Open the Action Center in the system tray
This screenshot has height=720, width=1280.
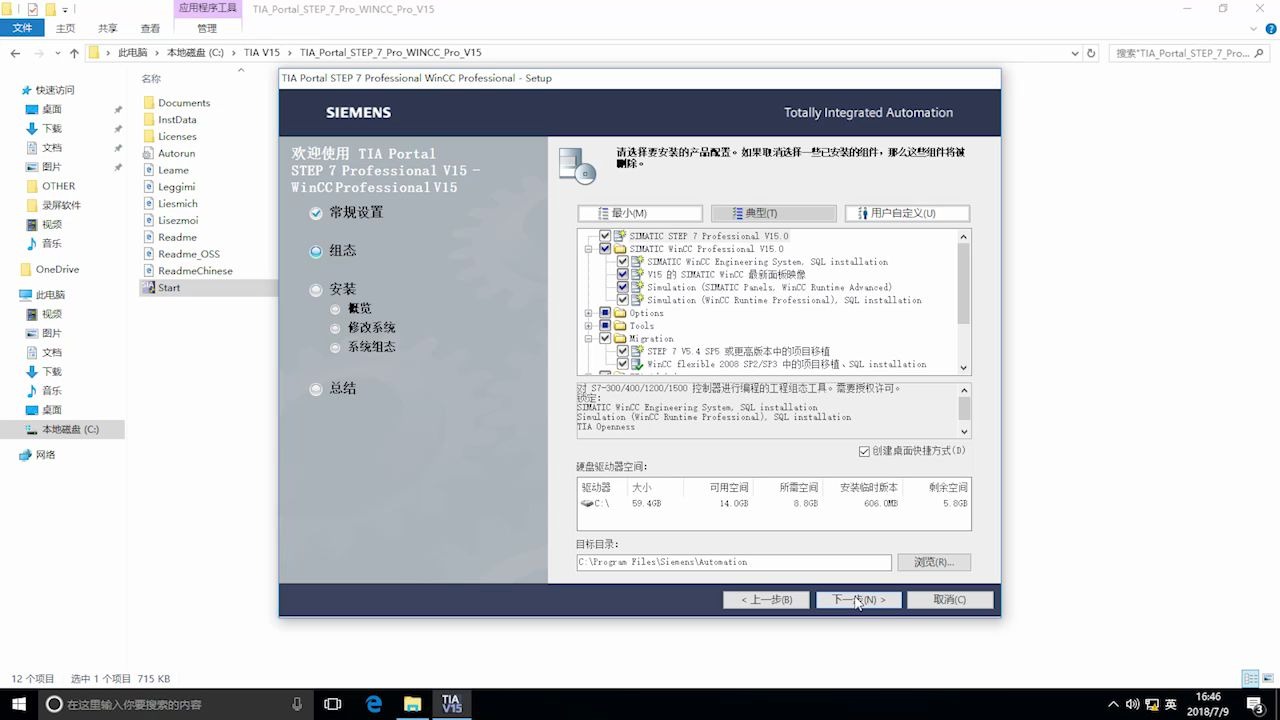pos(1252,703)
